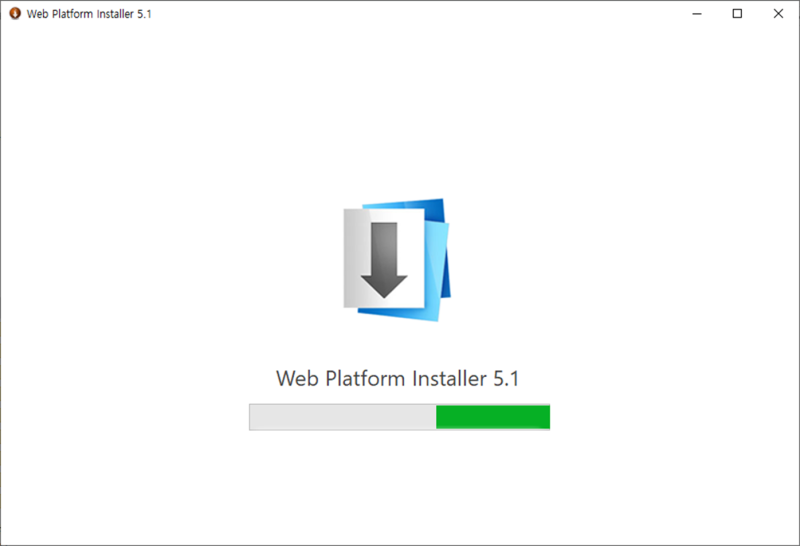
Task: Click the large "Web Platform Installer 5.1" heading
Action: click(397, 379)
